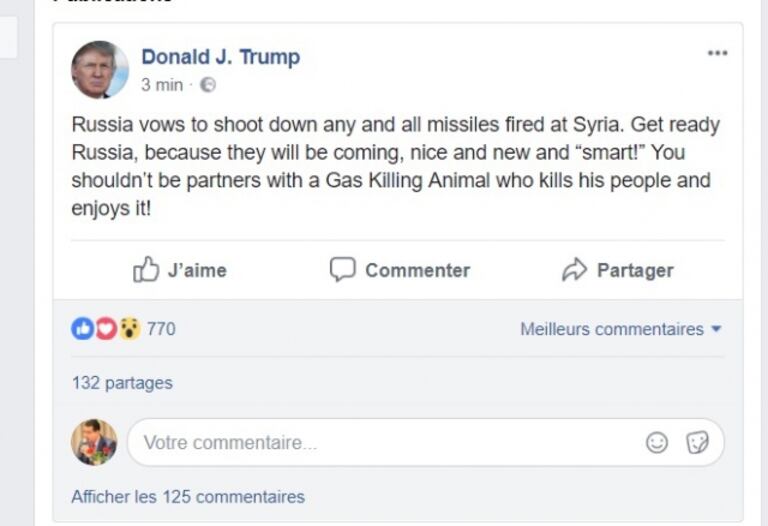The width and height of the screenshot is (768, 526).
Task: Click the blue Like reaction icon
Action: tap(82, 329)
